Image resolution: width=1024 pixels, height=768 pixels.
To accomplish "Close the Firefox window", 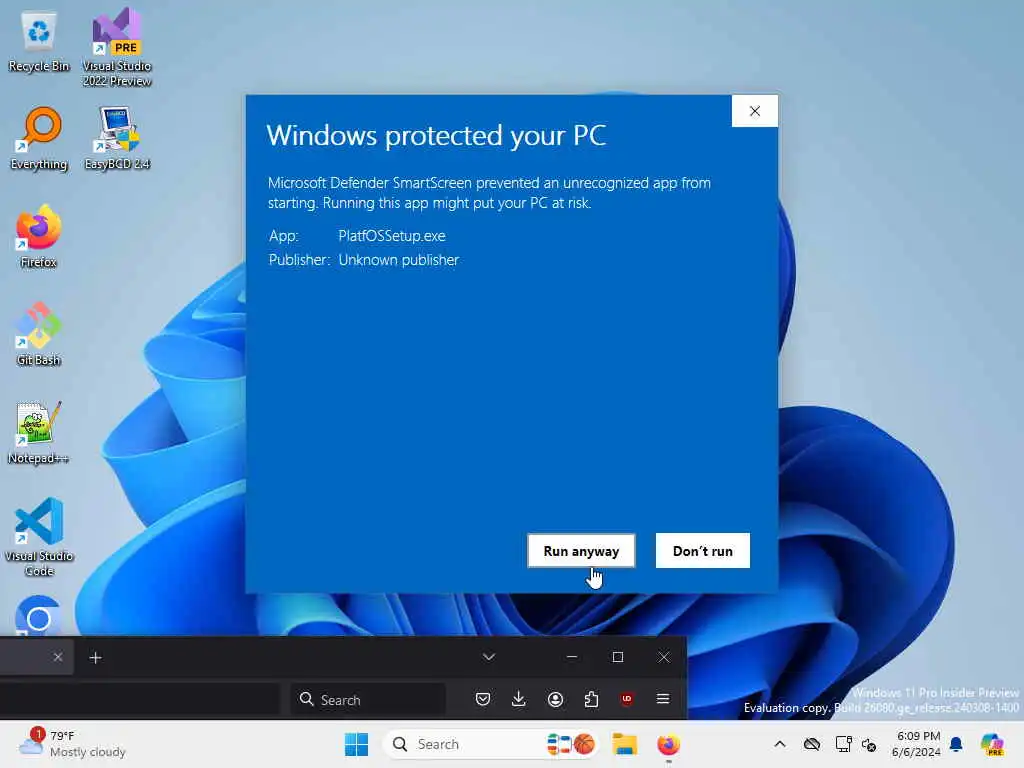I will (x=664, y=657).
